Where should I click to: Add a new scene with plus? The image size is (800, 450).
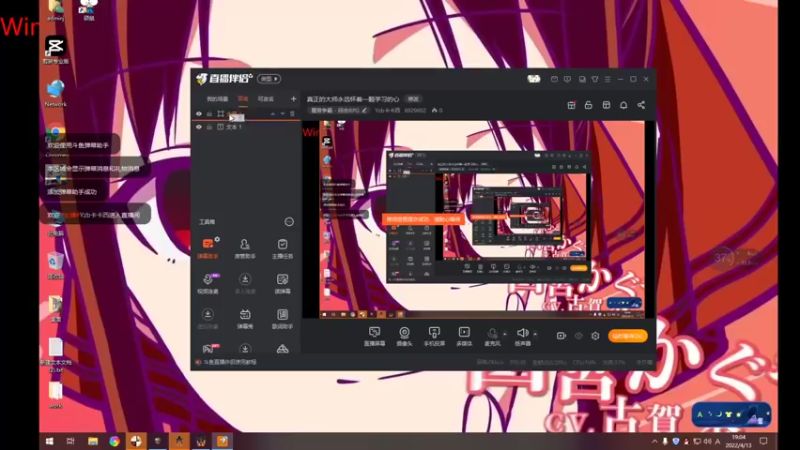click(x=293, y=98)
